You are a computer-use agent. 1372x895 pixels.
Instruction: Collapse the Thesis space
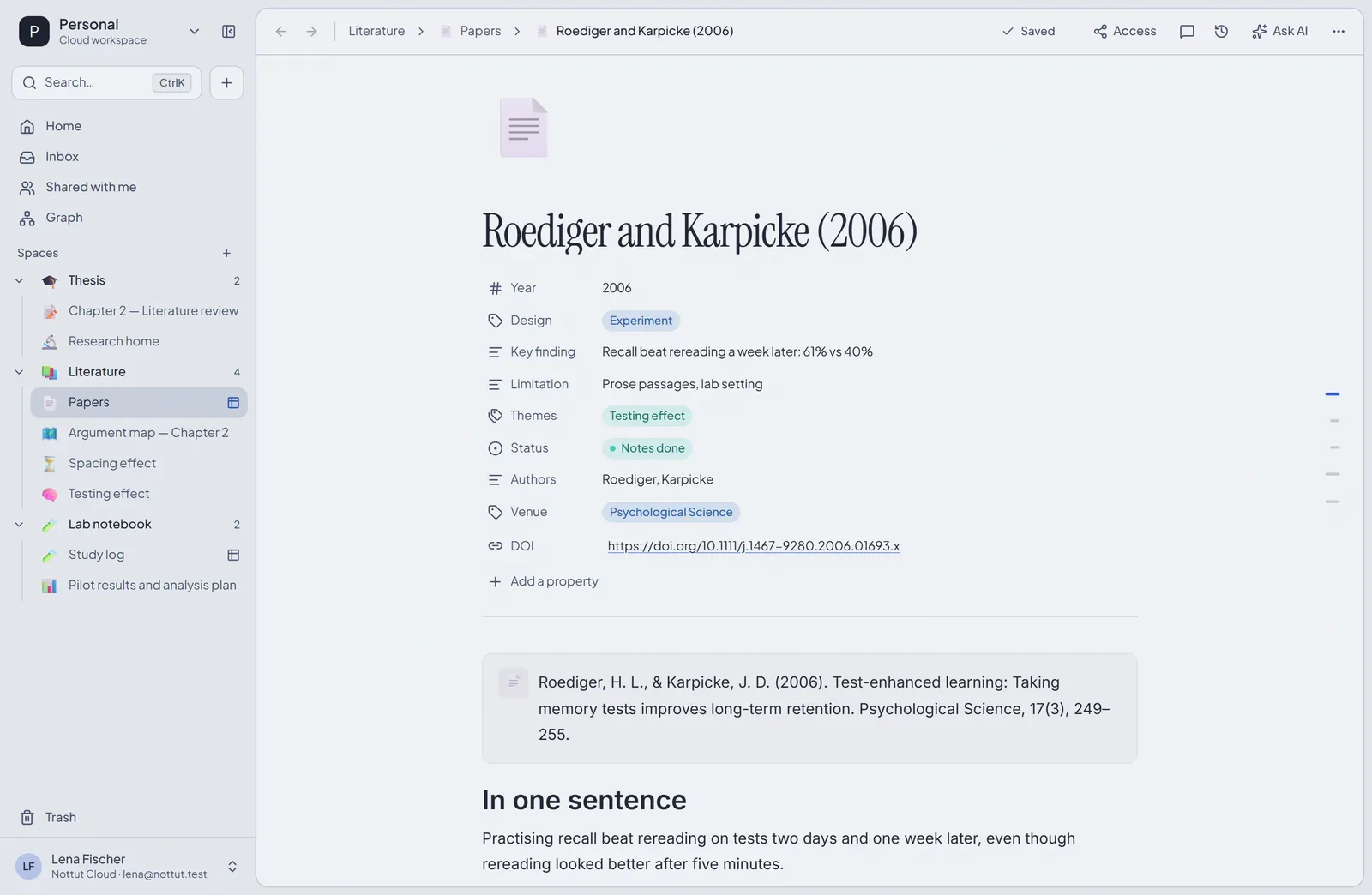tap(19, 281)
